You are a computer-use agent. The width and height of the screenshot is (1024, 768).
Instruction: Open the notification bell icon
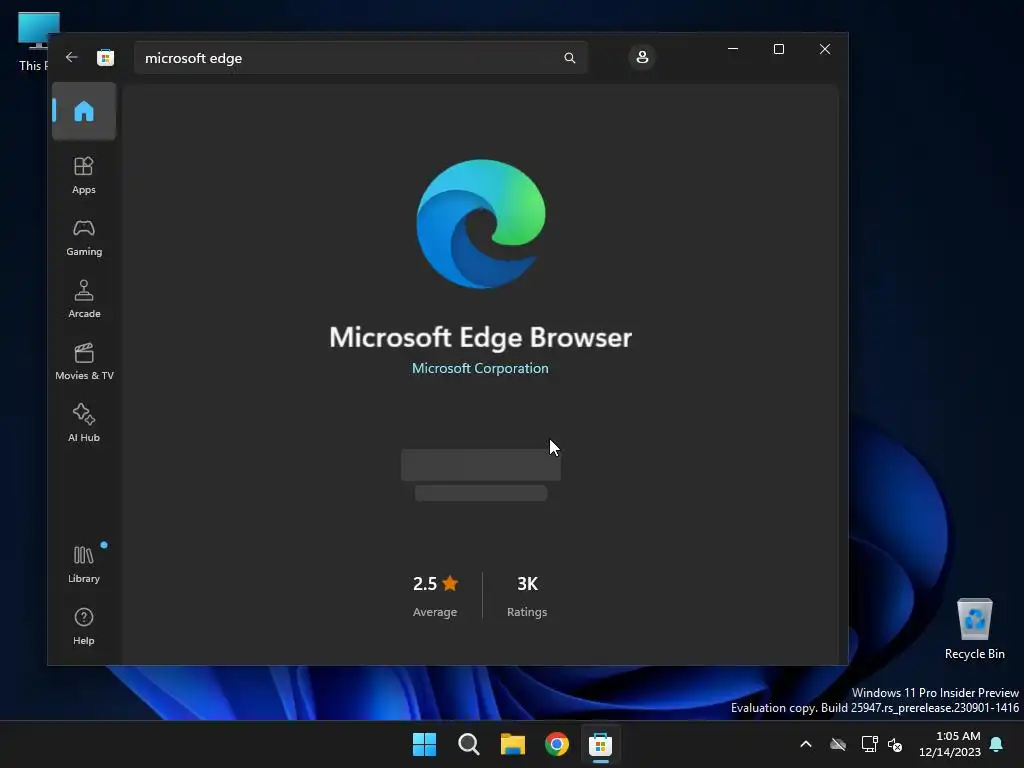997,744
